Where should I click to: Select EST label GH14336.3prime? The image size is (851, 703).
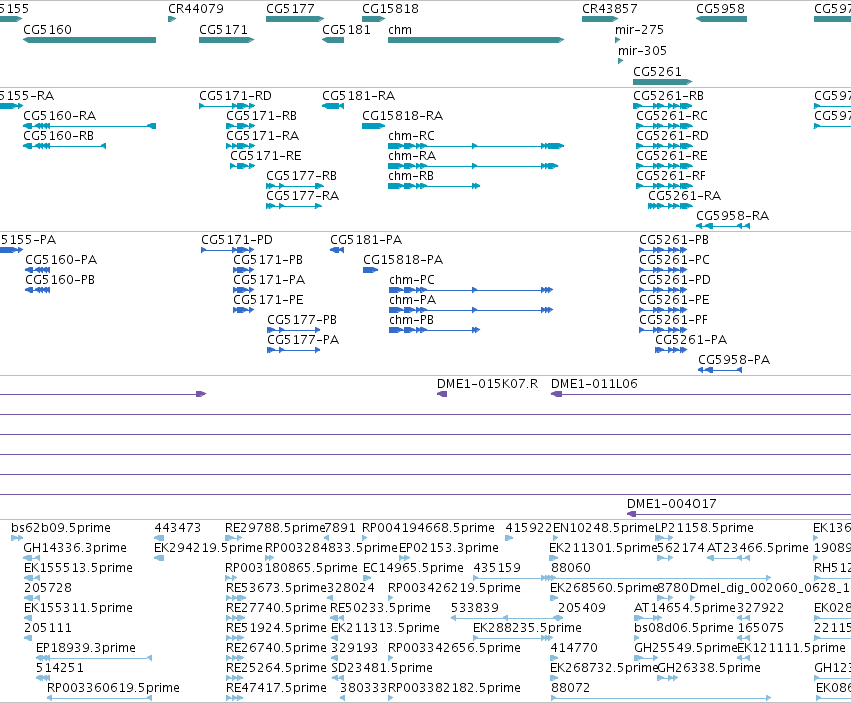pos(75,548)
